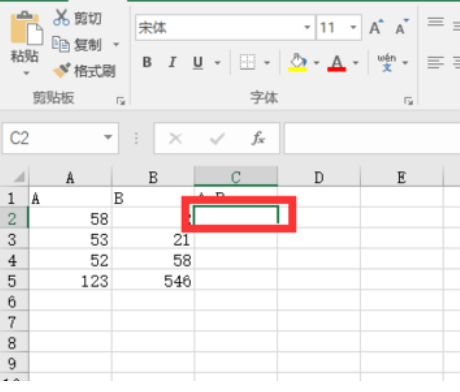Open the Copy (复制) dropdown arrow

click(116, 44)
